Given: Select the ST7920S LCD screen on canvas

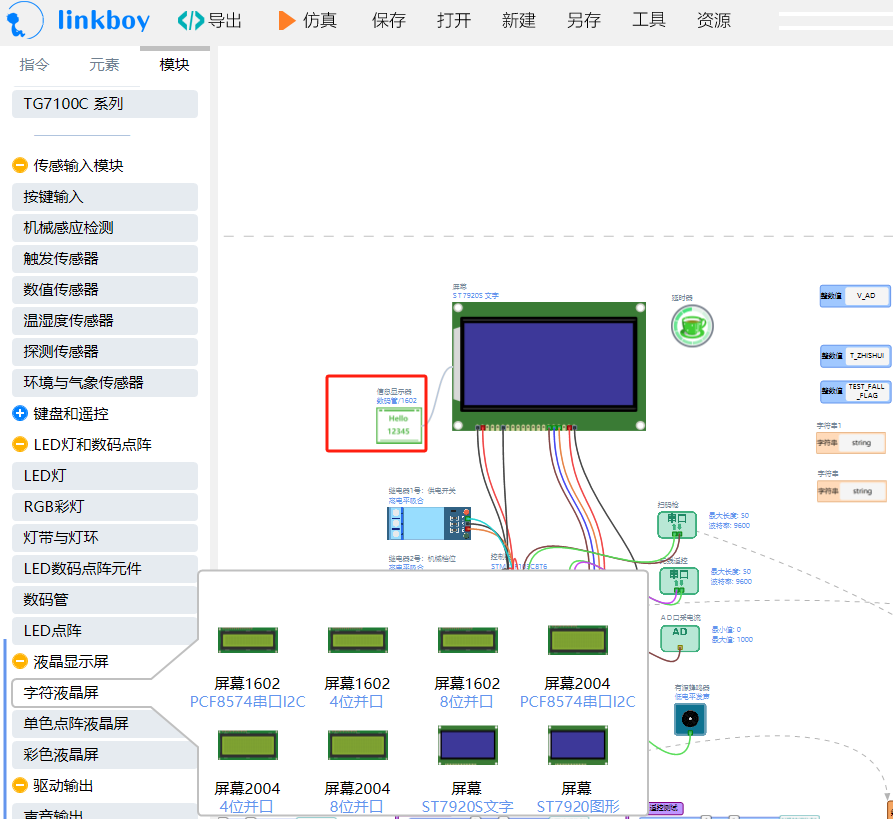Looking at the screenshot, I should tap(549, 366).
